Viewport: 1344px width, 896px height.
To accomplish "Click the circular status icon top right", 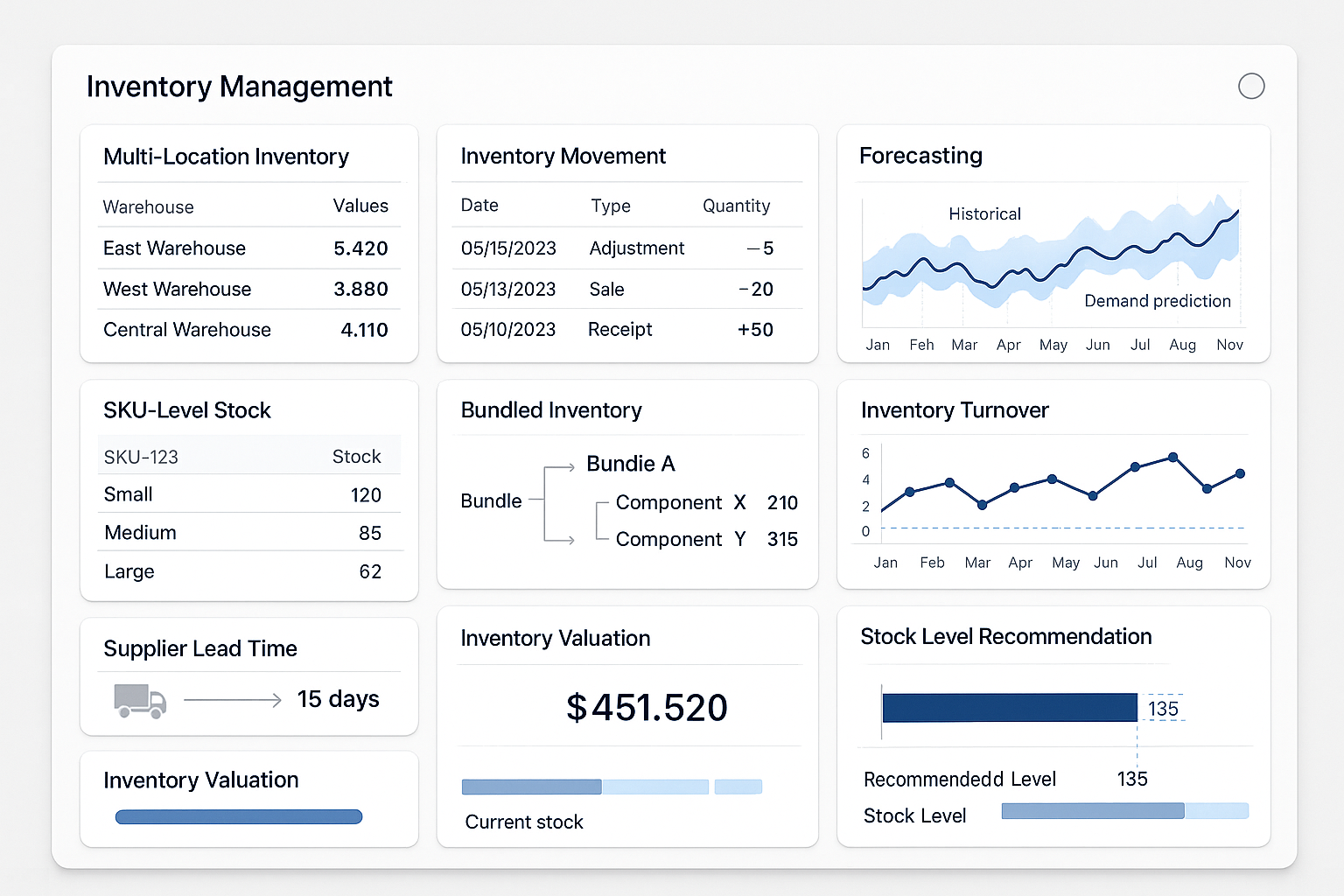I will (x=1251, y=86).
